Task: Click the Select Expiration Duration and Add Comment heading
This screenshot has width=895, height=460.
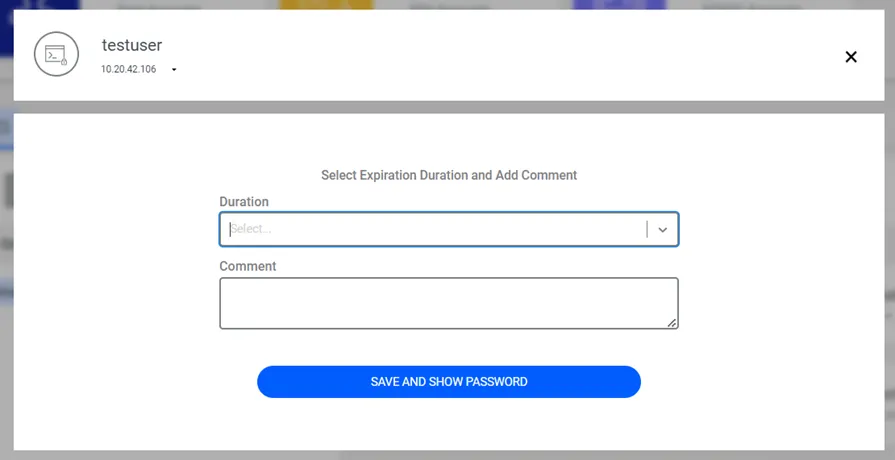Action: point(449,175)
